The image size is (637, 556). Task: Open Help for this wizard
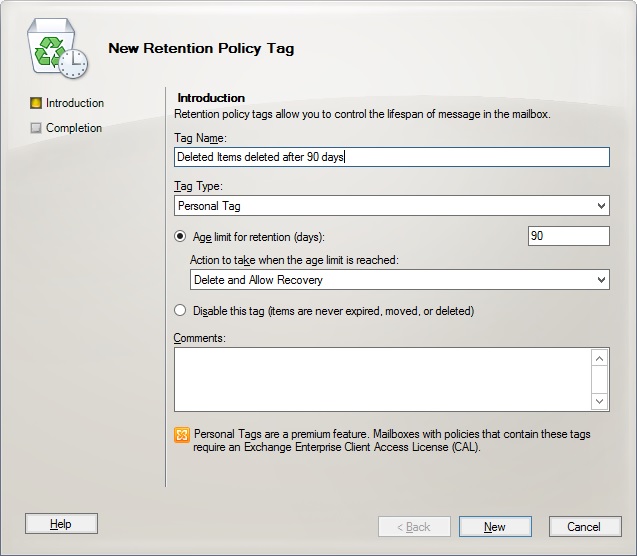(x=61, y=524)
